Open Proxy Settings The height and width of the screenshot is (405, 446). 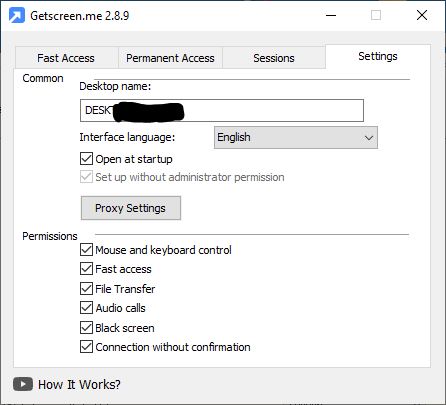pyautogui.click(x=131, y=208)
